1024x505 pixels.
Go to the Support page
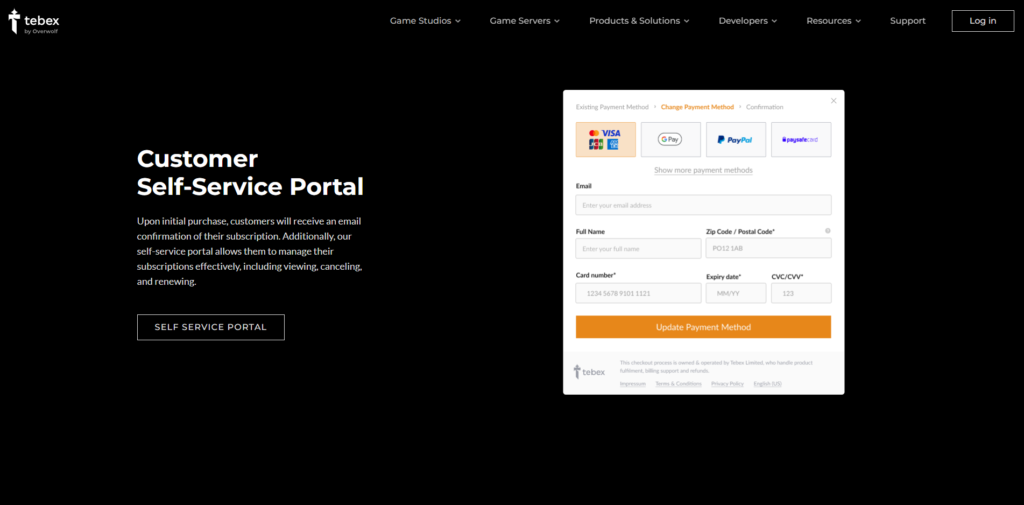[907, 21]
